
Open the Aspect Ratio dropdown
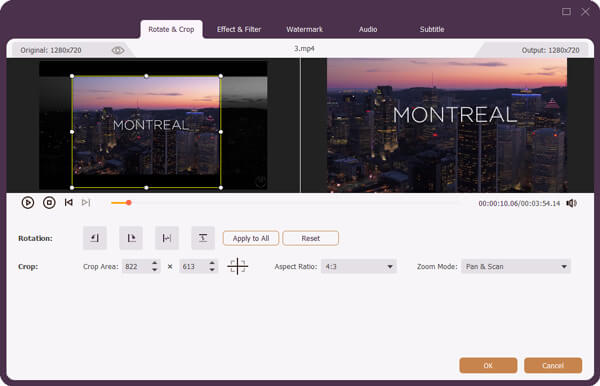coord(359,266)
